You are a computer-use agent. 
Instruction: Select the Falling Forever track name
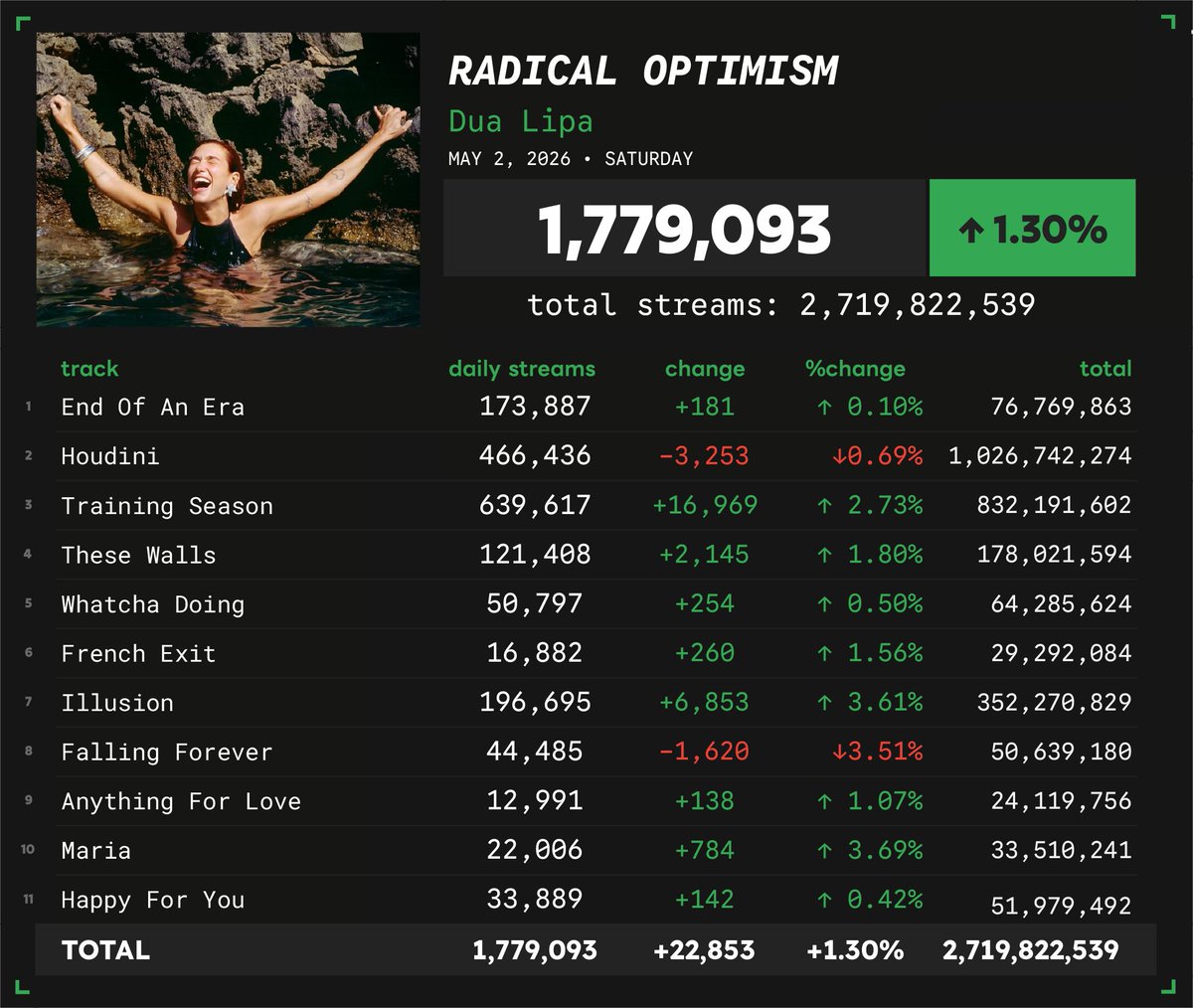click(167, 753)
